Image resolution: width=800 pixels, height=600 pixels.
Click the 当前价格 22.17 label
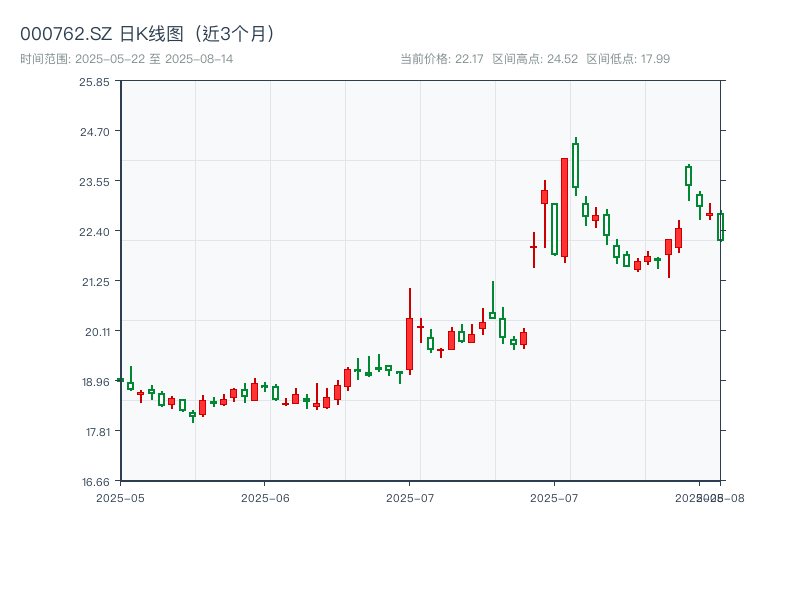(x=442, y=59)
